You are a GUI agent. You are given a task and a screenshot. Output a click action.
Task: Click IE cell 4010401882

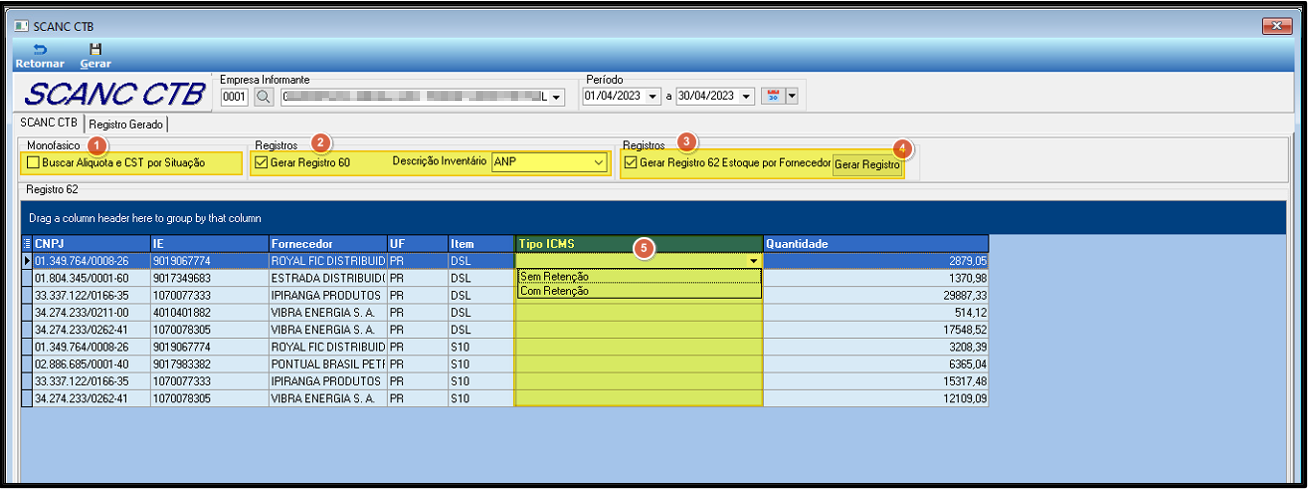[209, 313]
